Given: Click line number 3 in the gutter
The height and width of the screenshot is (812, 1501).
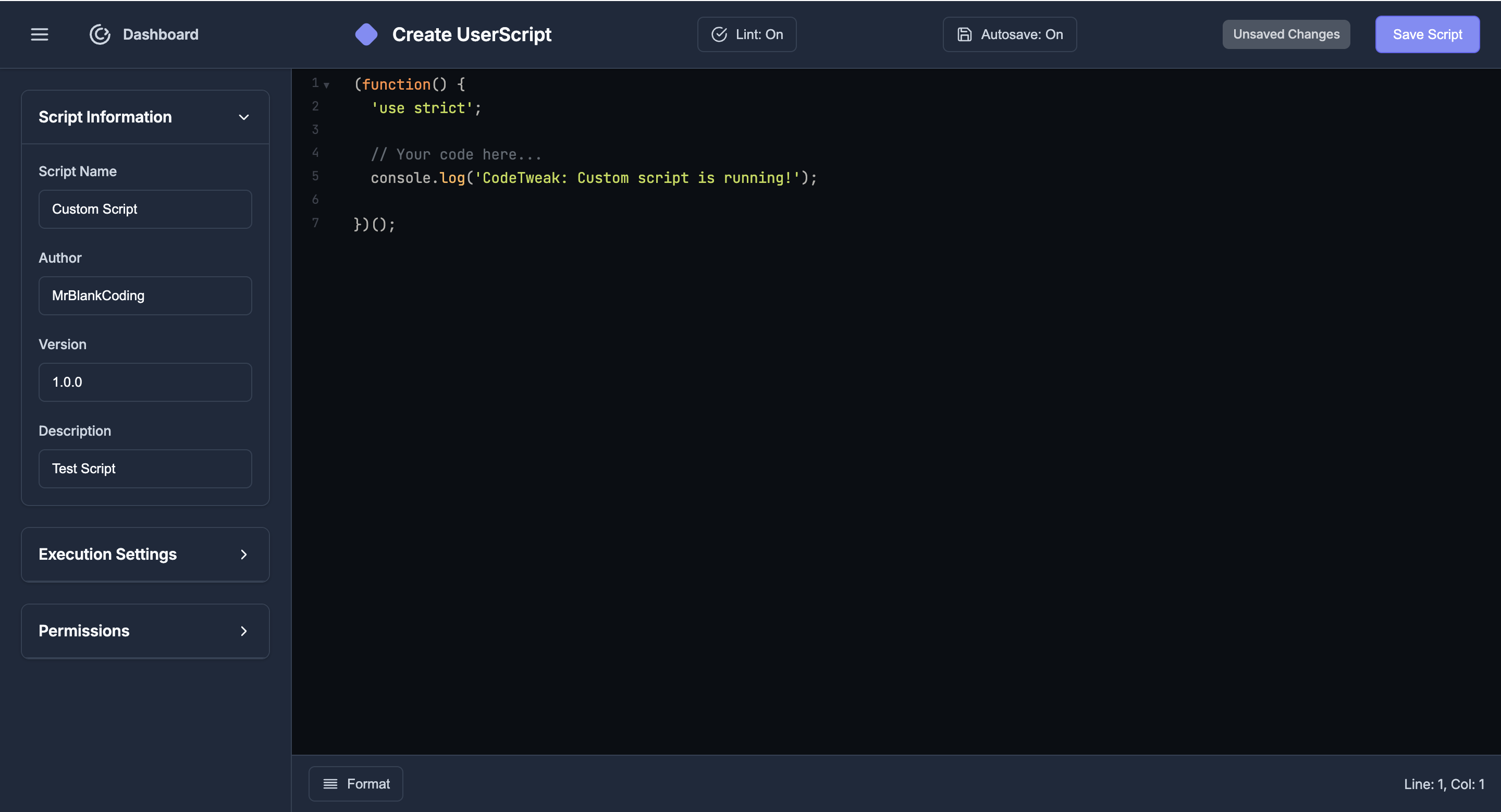Looking at the screenshot, I should tap(315, 129).
